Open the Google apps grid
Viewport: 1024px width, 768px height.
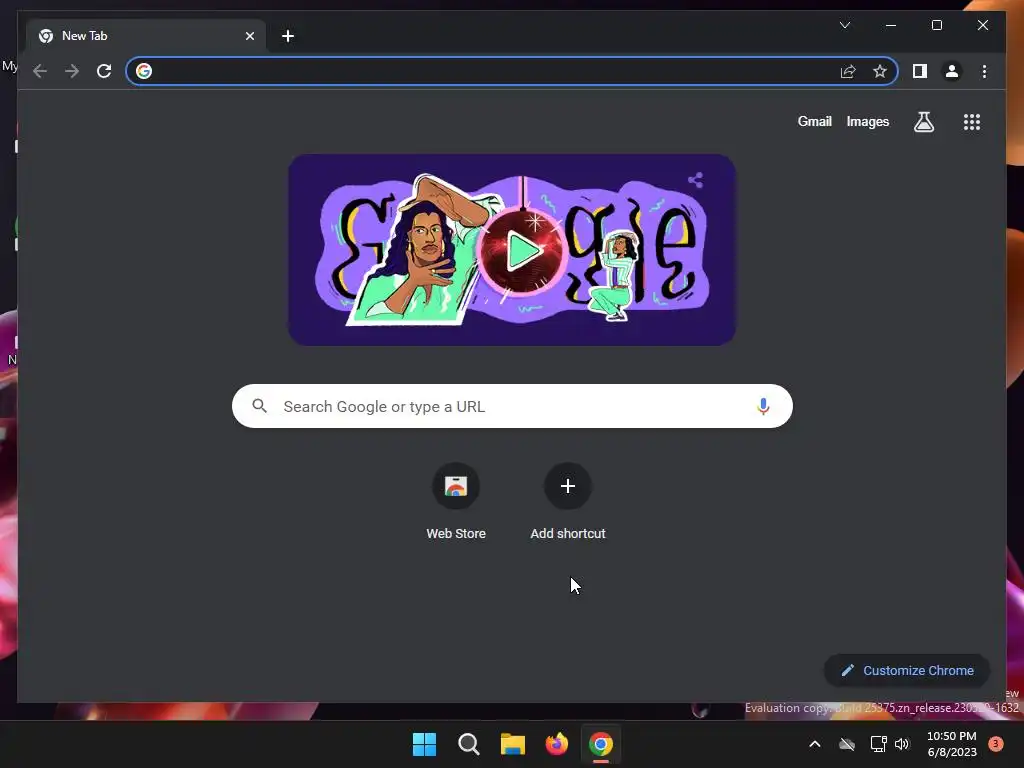(x=972, y=122)
